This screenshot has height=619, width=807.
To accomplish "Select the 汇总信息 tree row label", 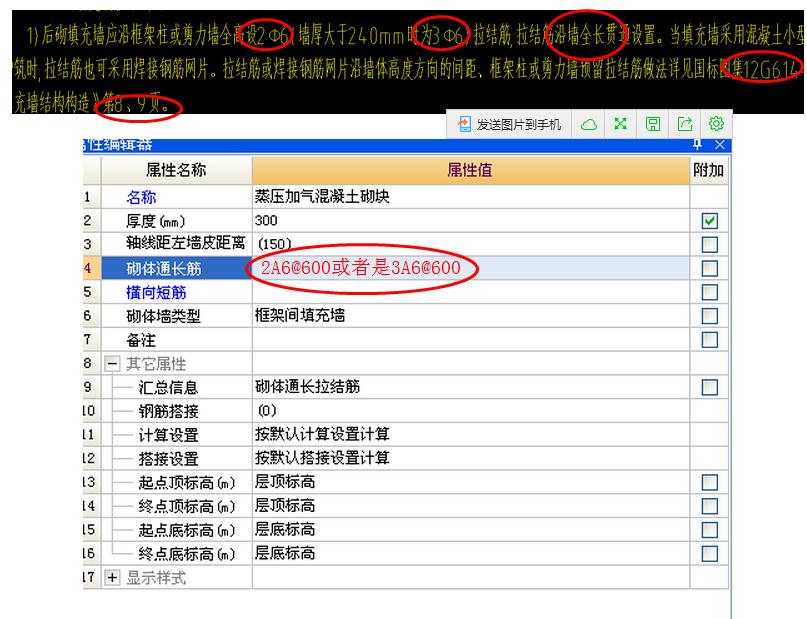I will coord(168,388).
